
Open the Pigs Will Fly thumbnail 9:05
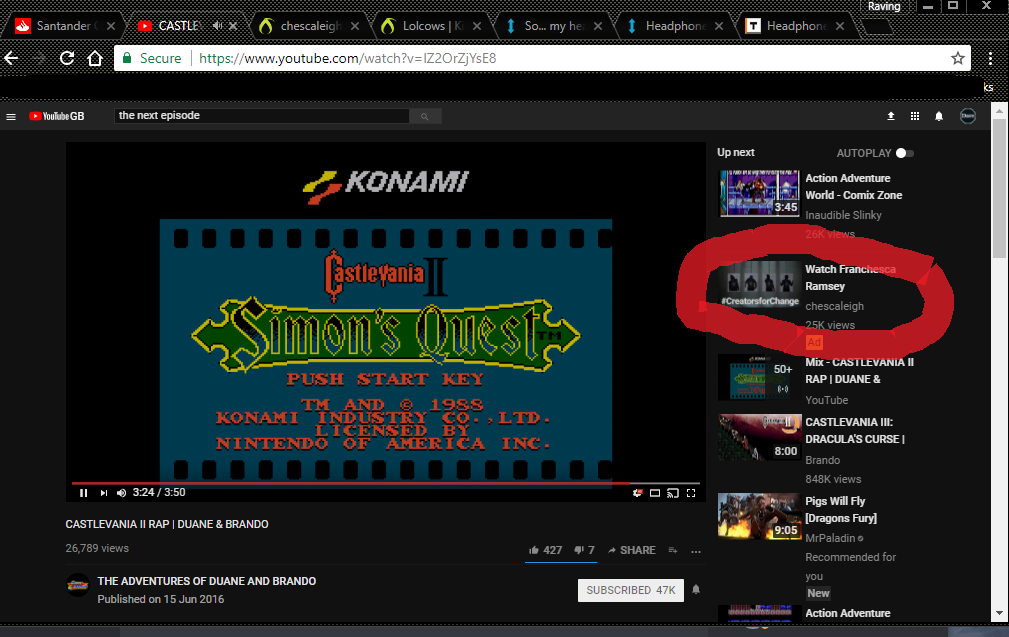[x=759, y=515]
